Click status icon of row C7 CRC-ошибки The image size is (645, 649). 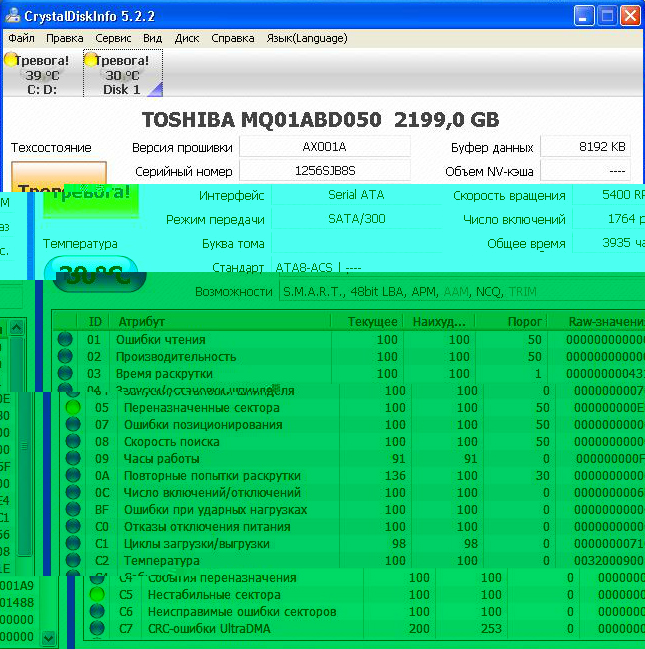(97, 628)
